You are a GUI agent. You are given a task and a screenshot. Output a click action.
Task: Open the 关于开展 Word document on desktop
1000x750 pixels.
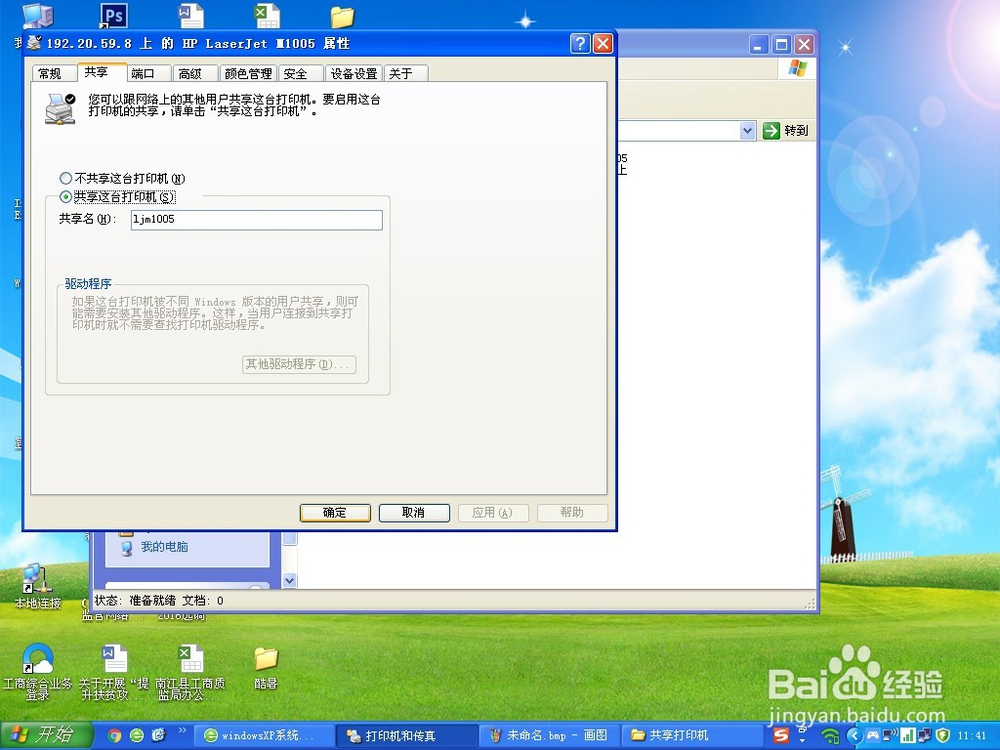coord(114,672)
